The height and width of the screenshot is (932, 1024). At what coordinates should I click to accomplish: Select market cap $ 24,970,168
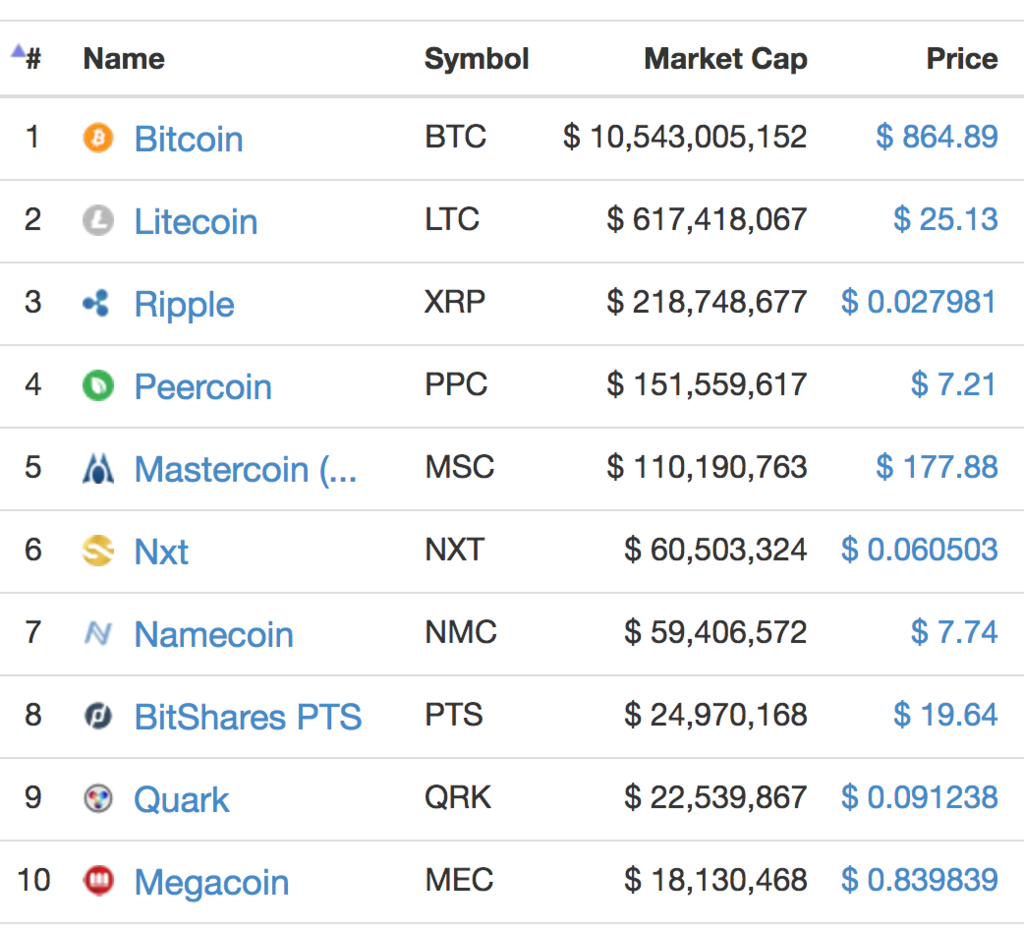716,716
